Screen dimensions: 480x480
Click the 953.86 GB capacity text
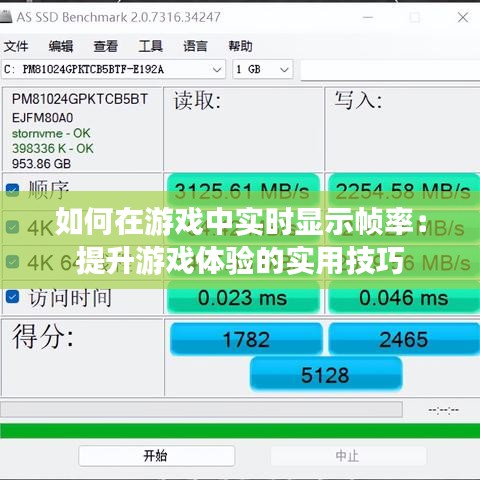[41, 164]
